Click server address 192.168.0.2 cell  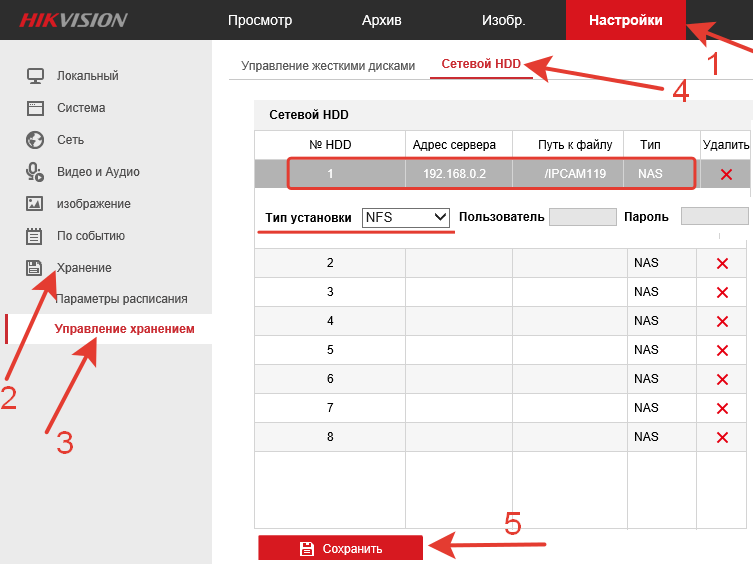coord(459,174)
